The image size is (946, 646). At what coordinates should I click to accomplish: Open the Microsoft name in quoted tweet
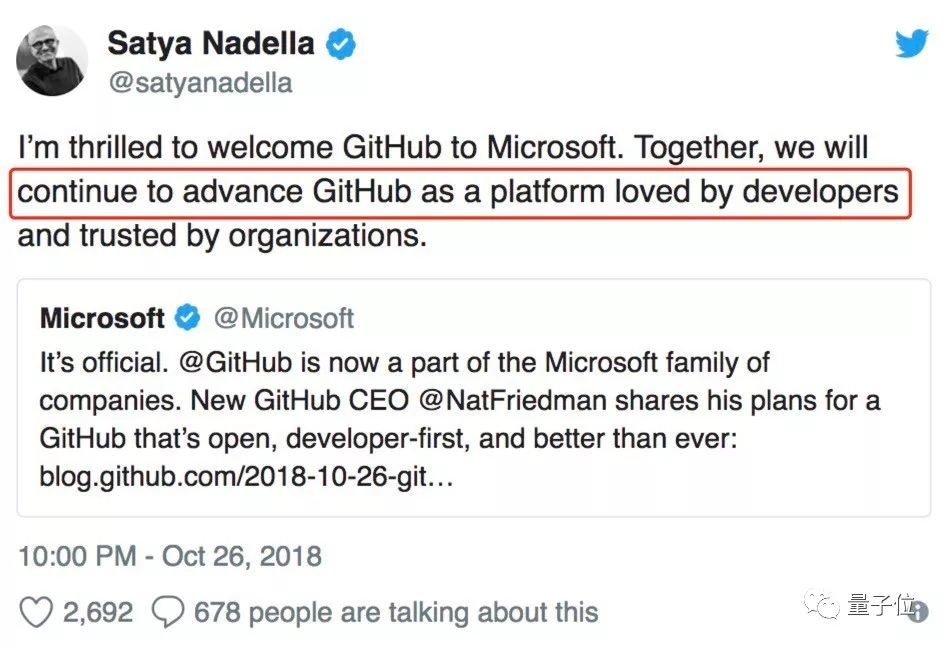[x=102, y=318]
